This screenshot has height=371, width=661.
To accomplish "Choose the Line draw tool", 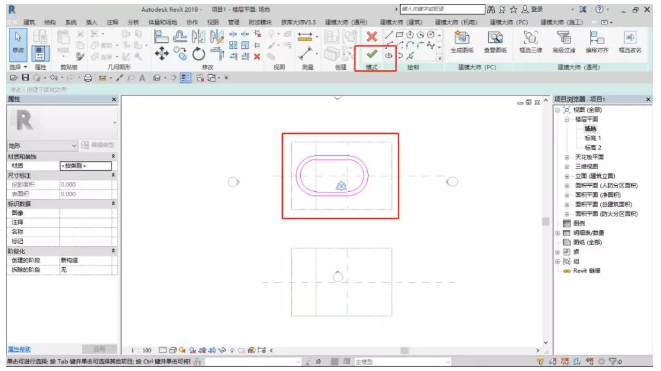I will click(389, 35).
